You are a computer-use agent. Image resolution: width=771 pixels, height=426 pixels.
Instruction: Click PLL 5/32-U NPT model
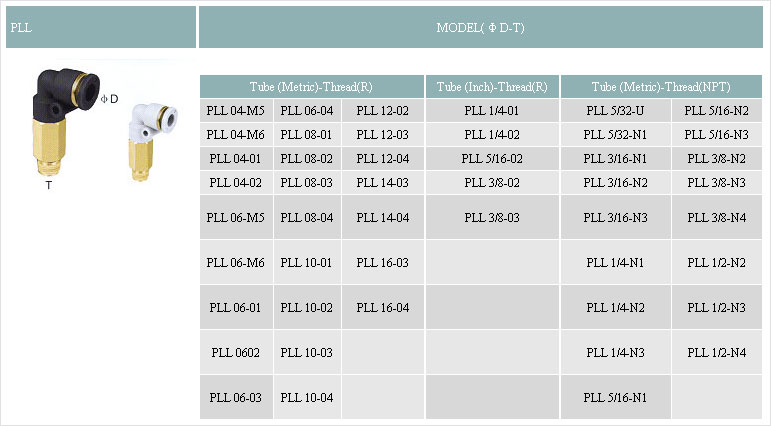click(615, 111)
